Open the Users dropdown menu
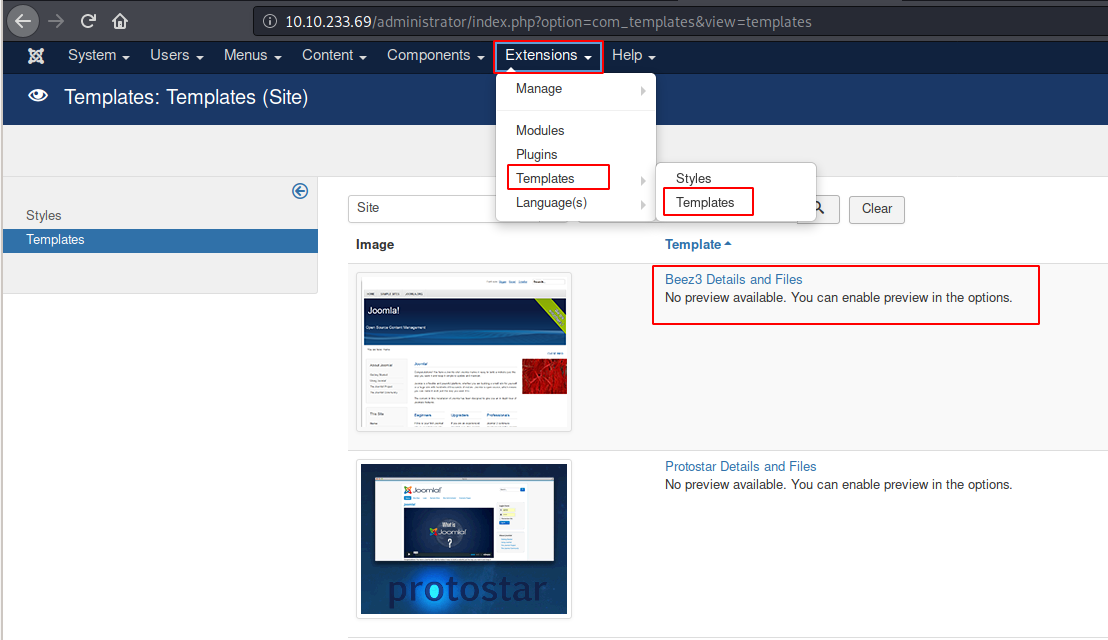Image resolution: width=1108 pixels, height=640 pixels. (176, 56)
